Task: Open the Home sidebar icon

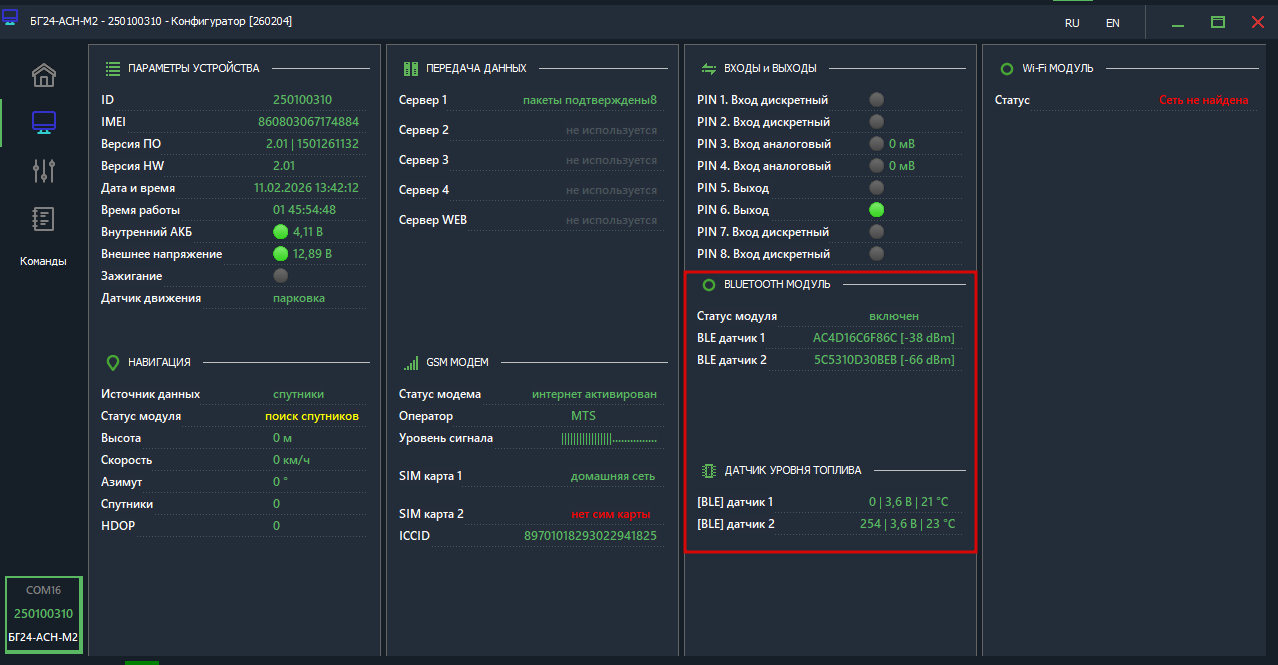Action: 44,75
